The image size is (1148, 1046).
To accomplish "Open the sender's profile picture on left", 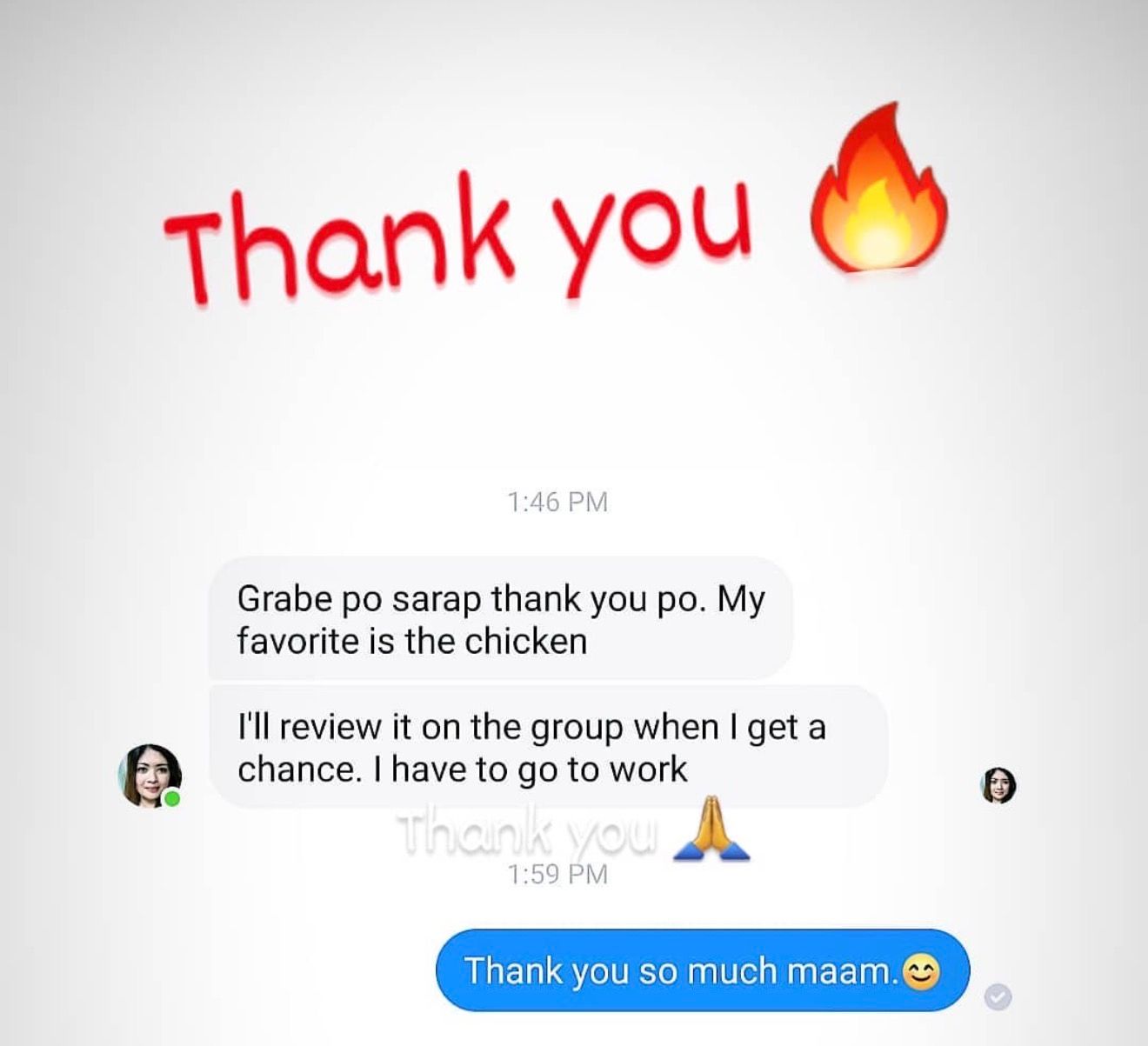I will (150, 776).
